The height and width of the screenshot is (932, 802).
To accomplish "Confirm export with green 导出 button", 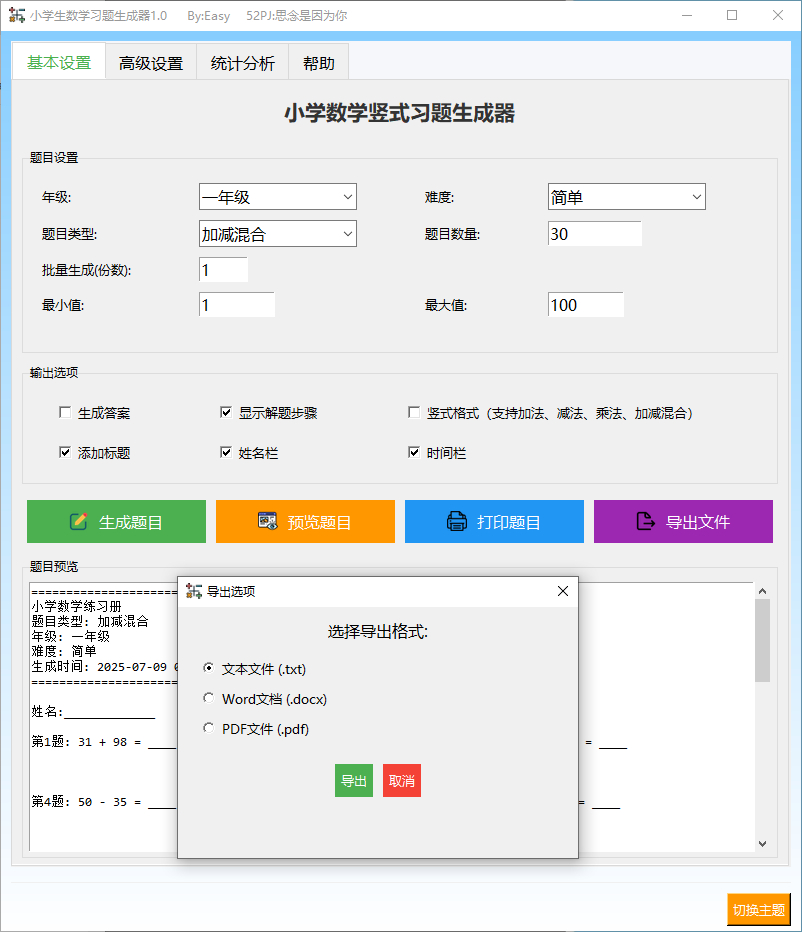I will [354, 780].
